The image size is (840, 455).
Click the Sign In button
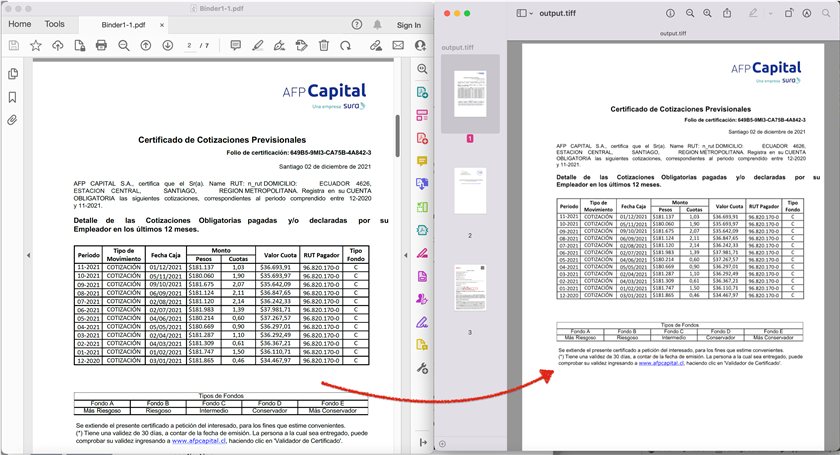(408, 24)
